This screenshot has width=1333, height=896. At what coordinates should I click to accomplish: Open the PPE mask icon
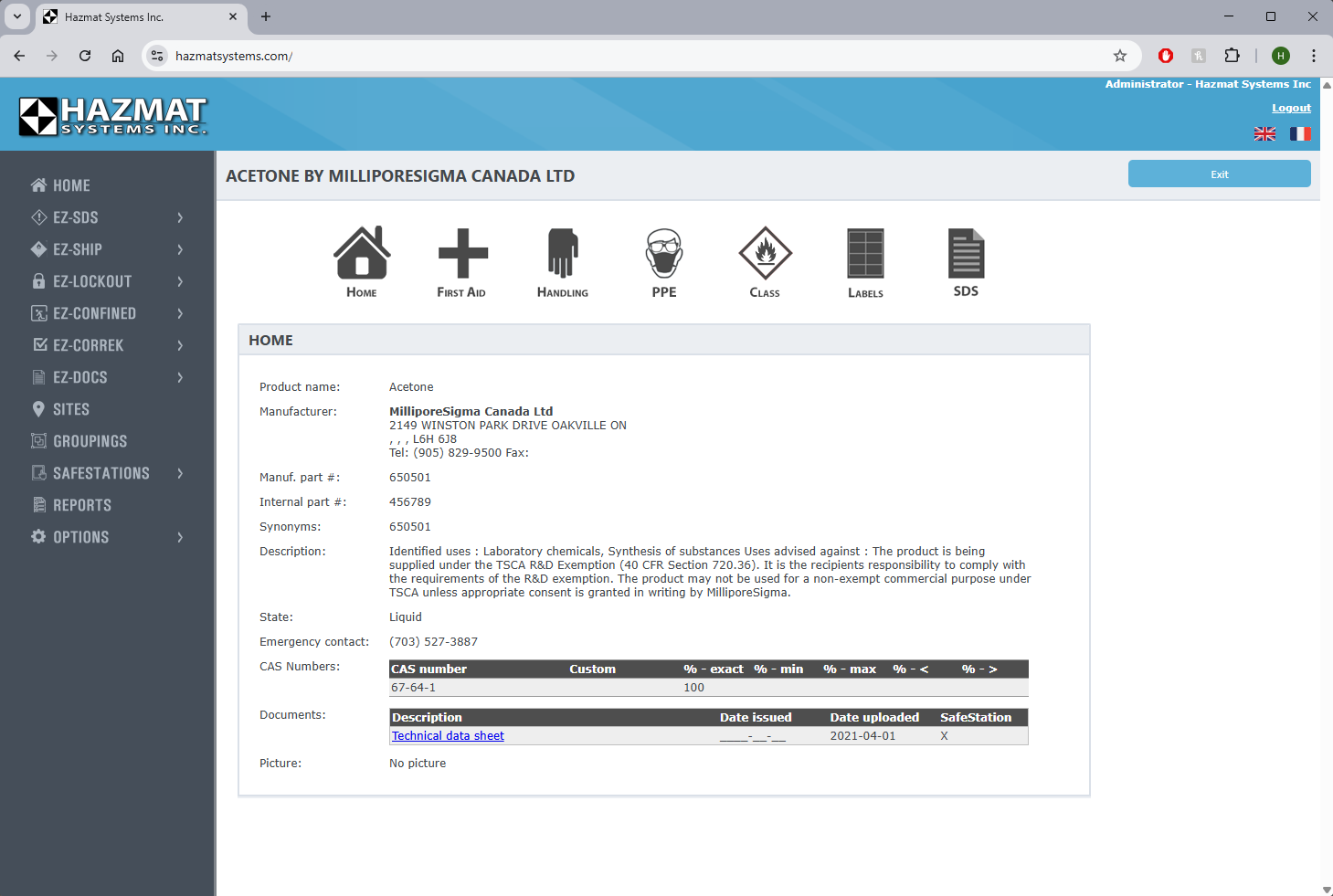pyautogui.click(x=664, y=254)
